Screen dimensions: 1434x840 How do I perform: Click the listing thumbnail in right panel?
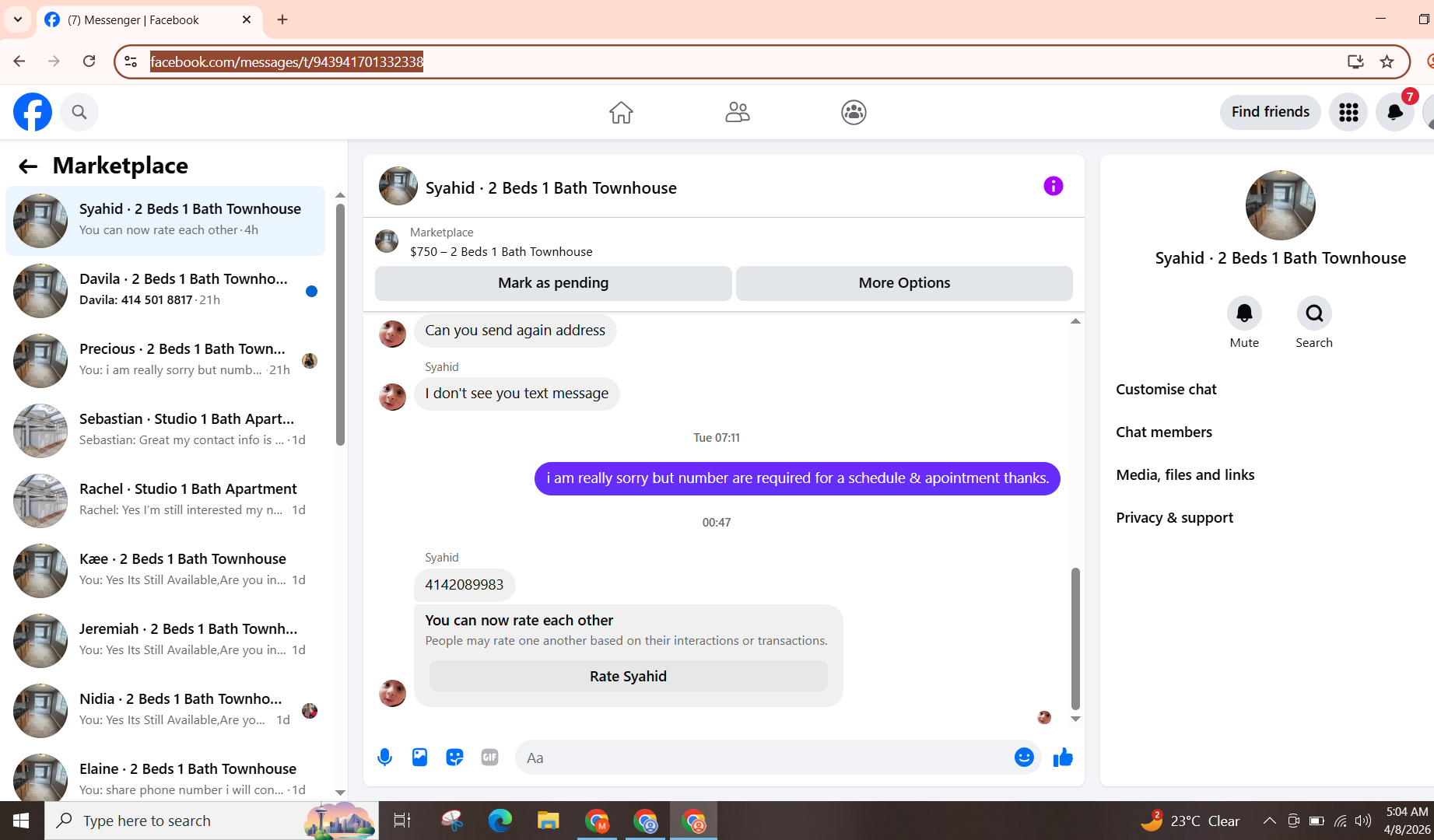click(x=1280, y=205)
